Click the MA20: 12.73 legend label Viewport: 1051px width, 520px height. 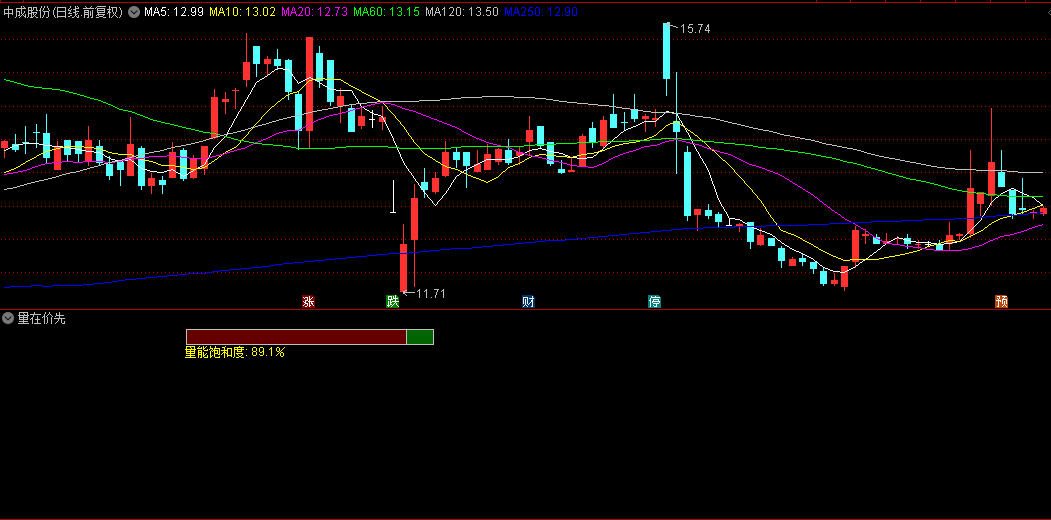pos(314,11)
